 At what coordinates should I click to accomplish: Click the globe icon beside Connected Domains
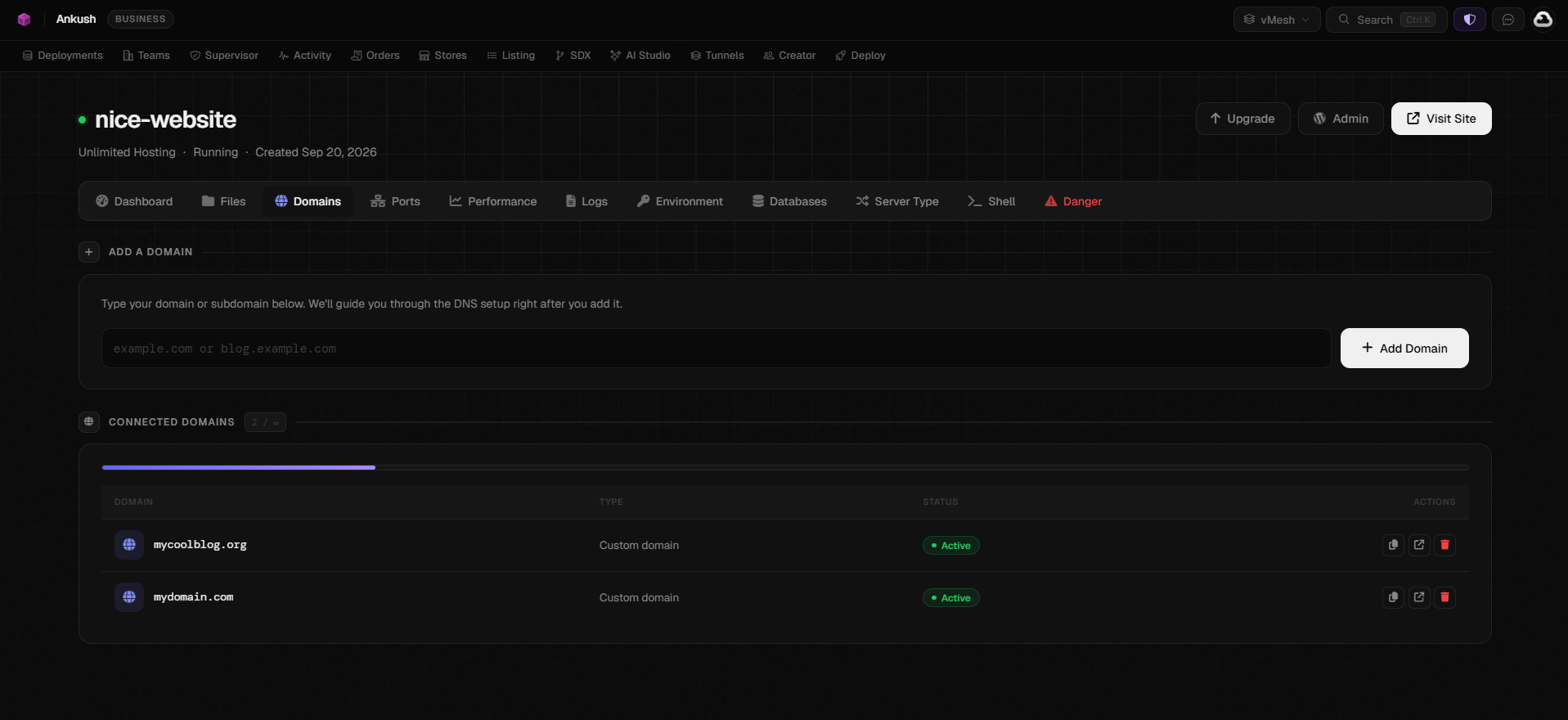click(x=89, y=422)
